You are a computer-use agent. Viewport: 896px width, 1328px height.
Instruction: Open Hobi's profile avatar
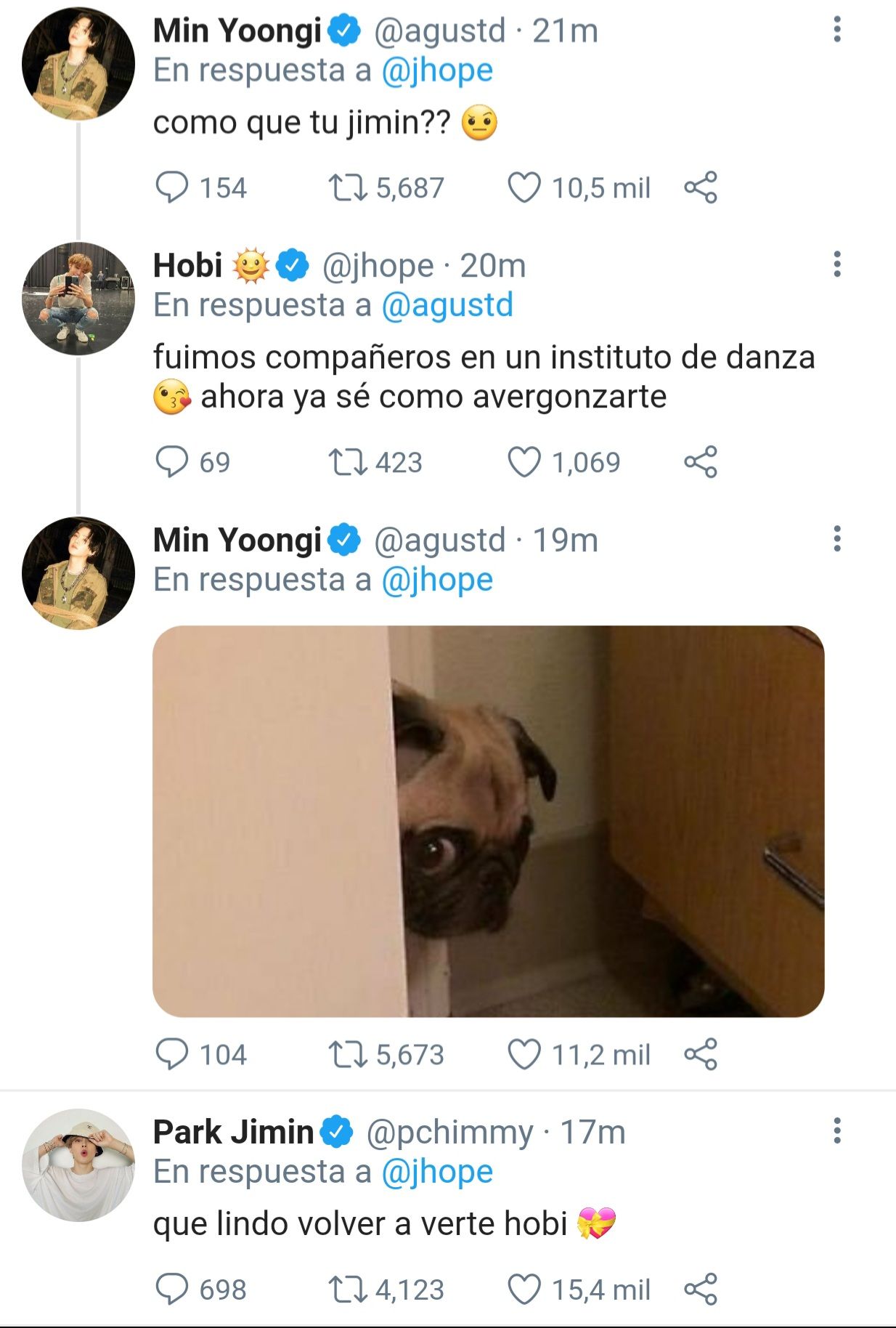point(78,298)
